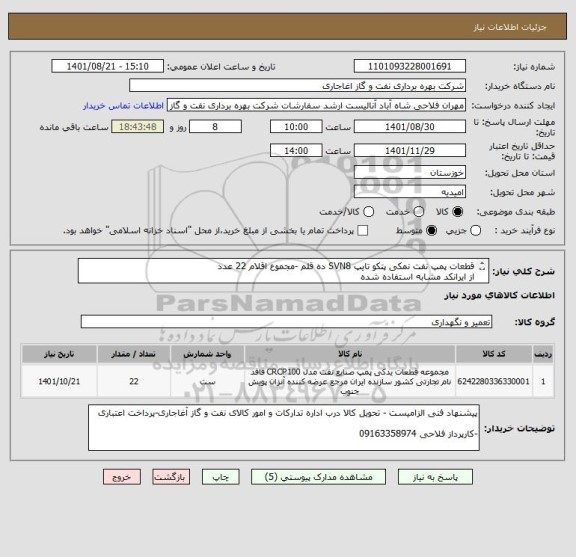The height and width of the screenshot is (557, 576).
Task: Click the شرح کلی نیاز label
Action: coord(523,272)
